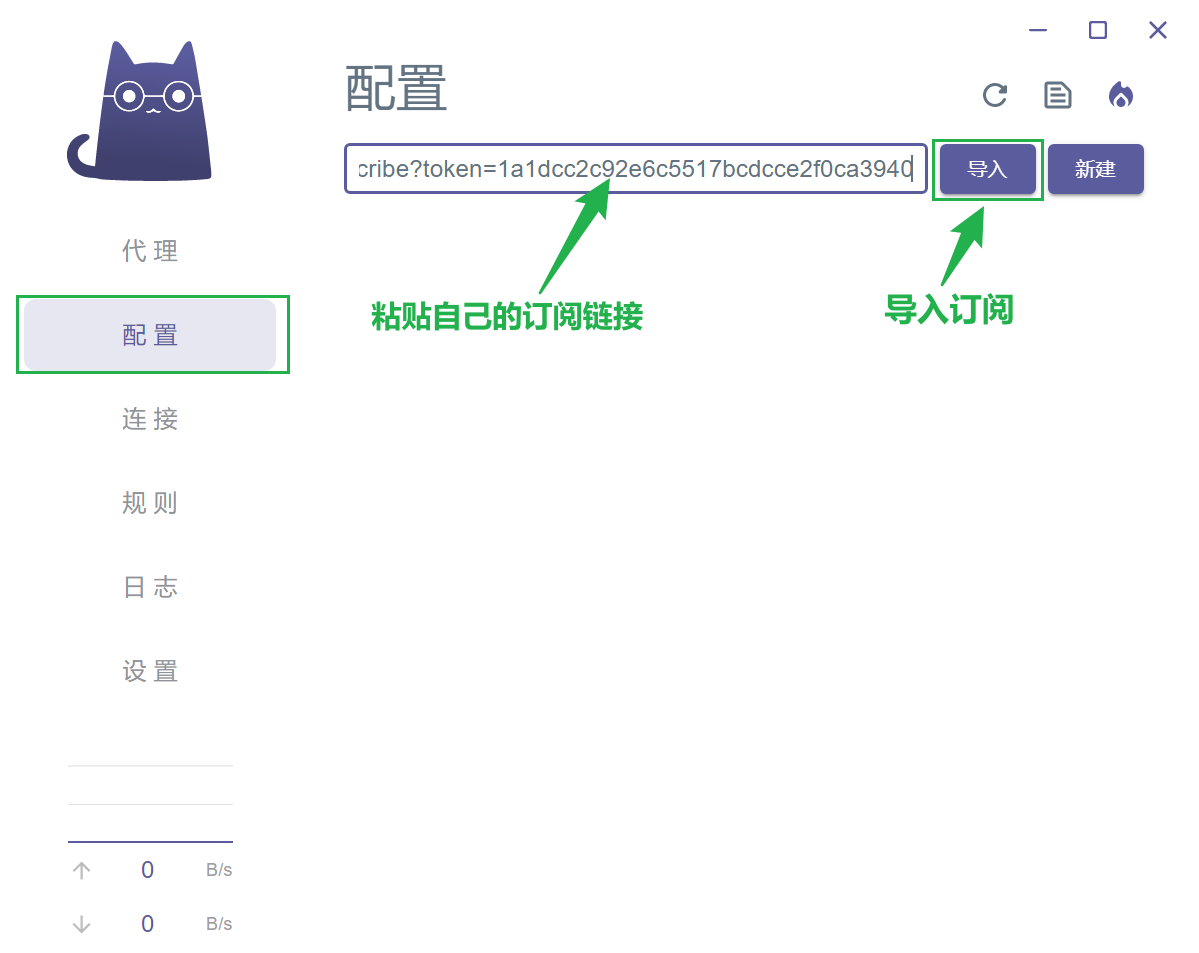Click the fire icon to reactivate profiles
Viewport: 1199px width, 953px height.
(1121, 95)
